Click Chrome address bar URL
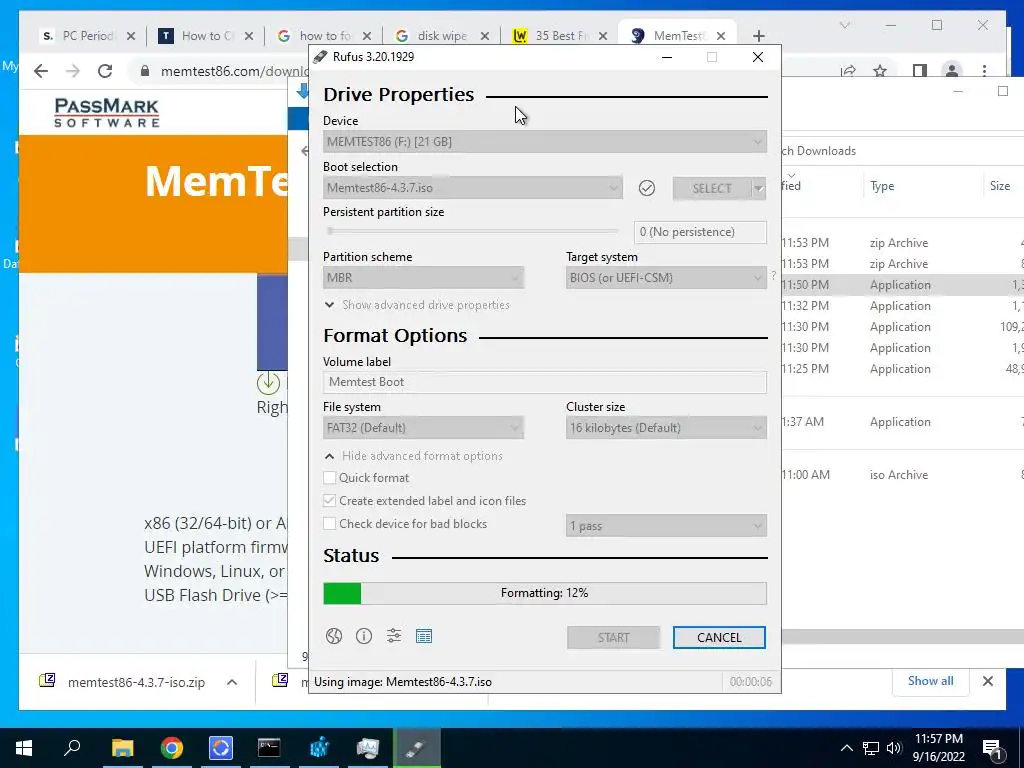 [235, 71]
